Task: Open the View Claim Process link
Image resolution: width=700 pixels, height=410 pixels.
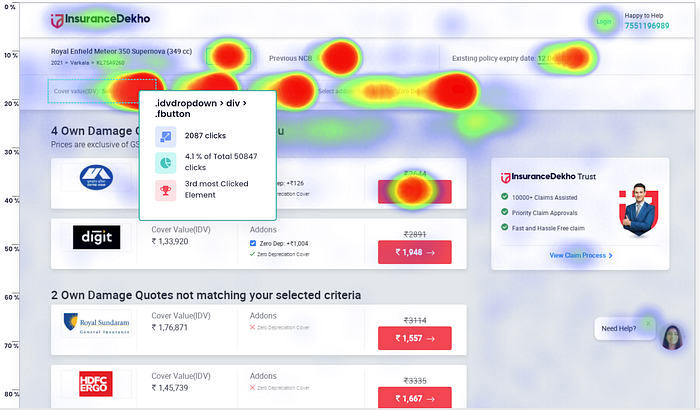Action: [x=581, y=255]
